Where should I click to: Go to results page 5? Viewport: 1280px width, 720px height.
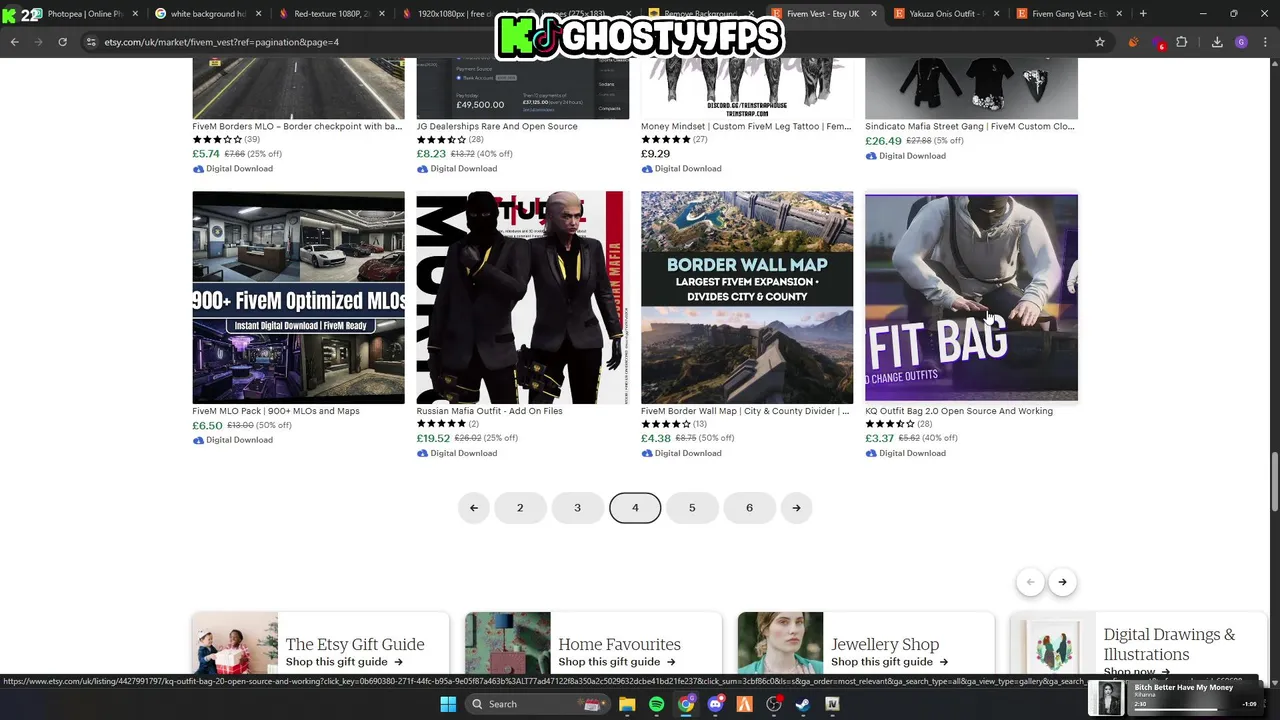click(692, 508)
